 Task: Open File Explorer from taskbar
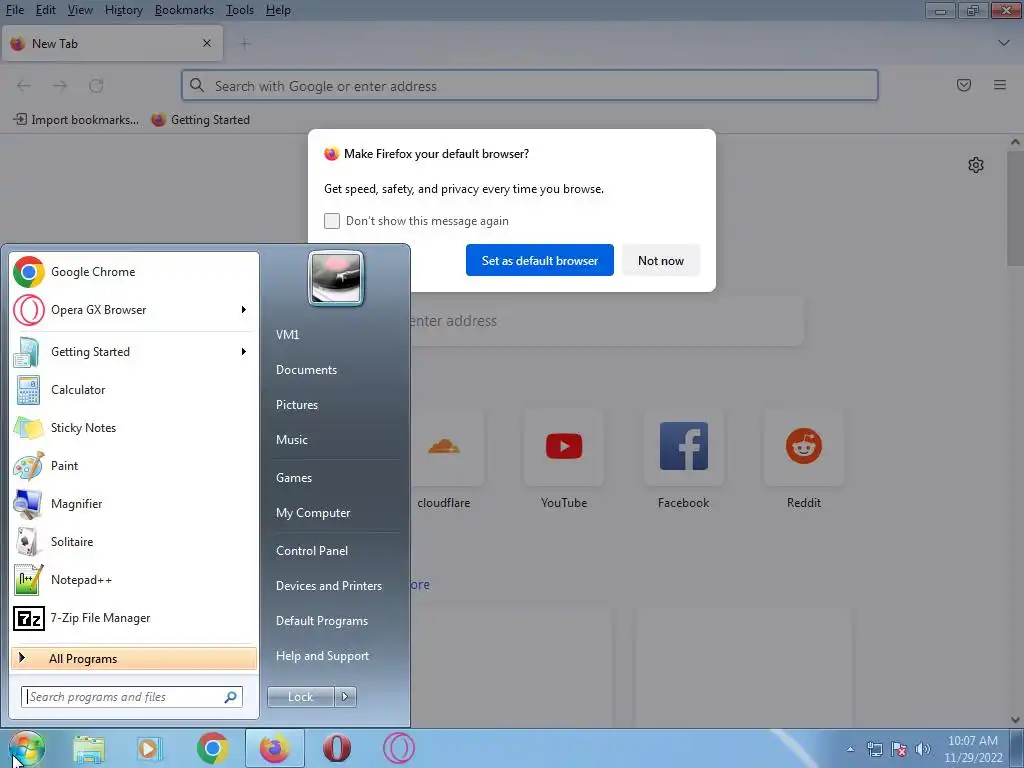click(89, 748)
